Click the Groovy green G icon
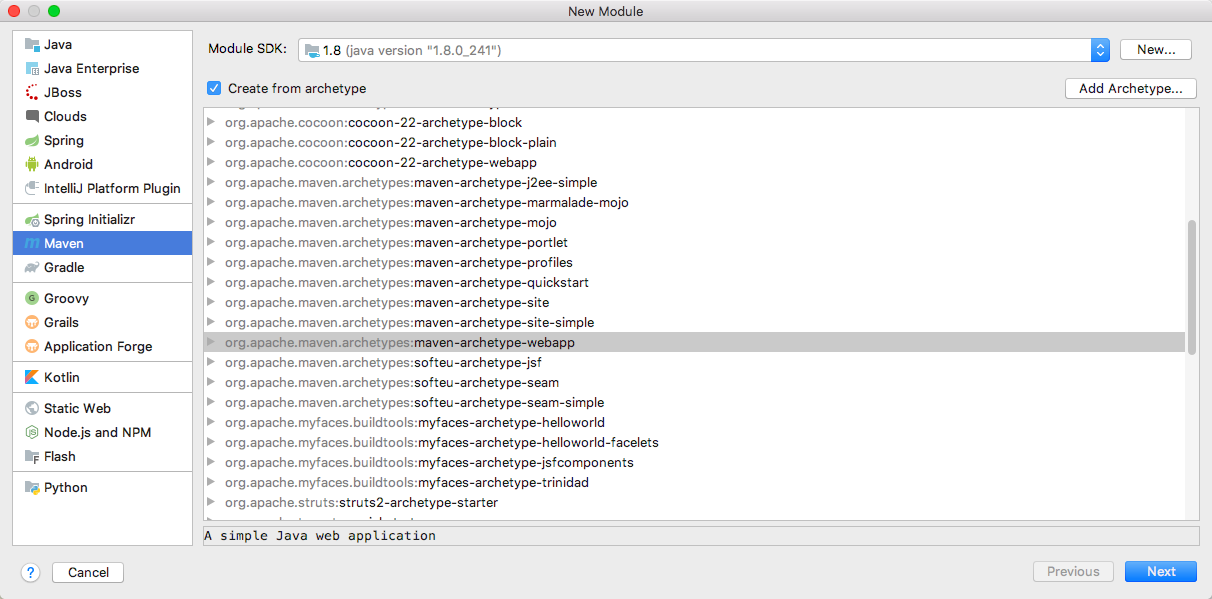 32,299
